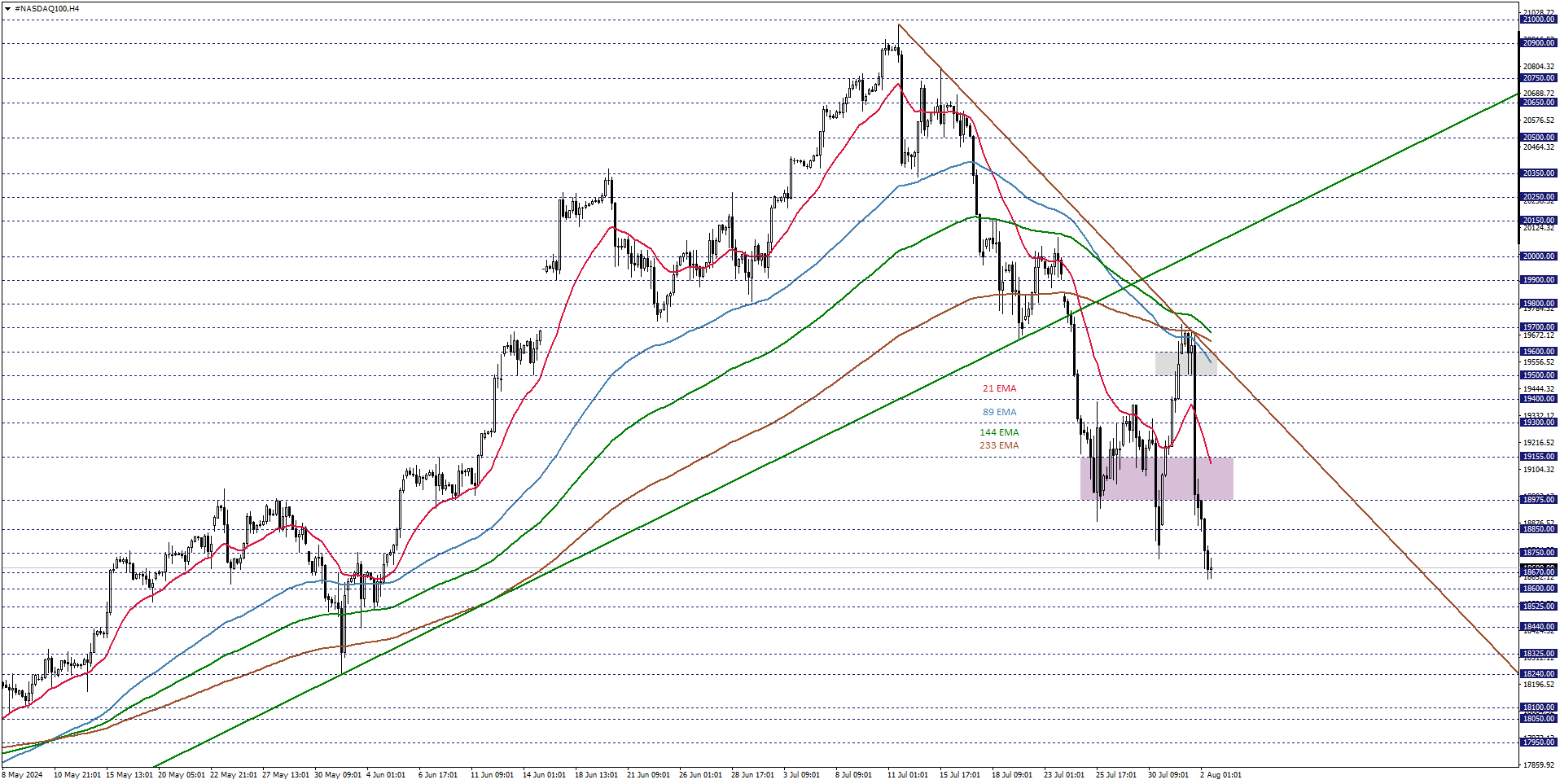The width and height of the screenshot is (1560, 784).
Task: Click the 19400.00 price level label
Action: (1539, 399)
